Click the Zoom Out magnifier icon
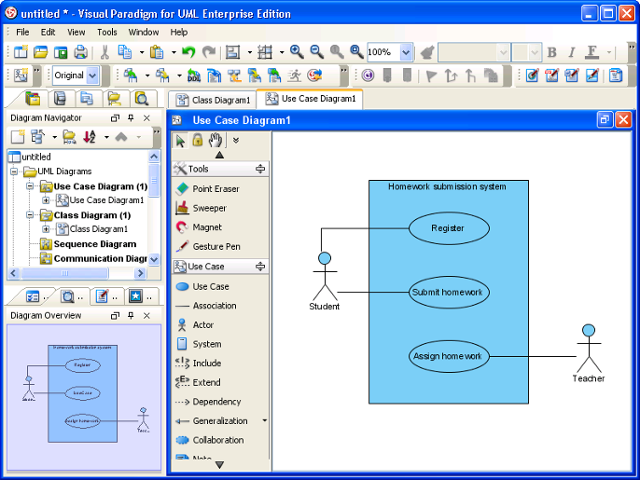The image size is (640, 480). coord(317,52)
